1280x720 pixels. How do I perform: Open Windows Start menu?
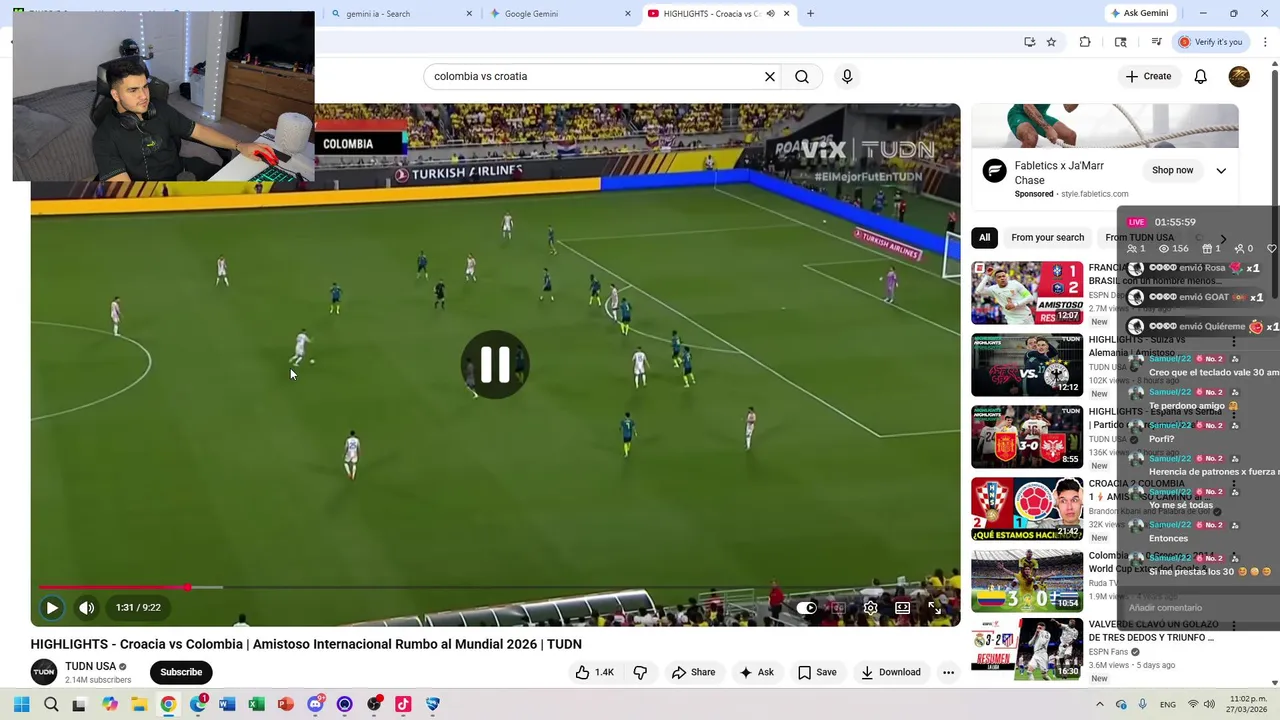21,704
